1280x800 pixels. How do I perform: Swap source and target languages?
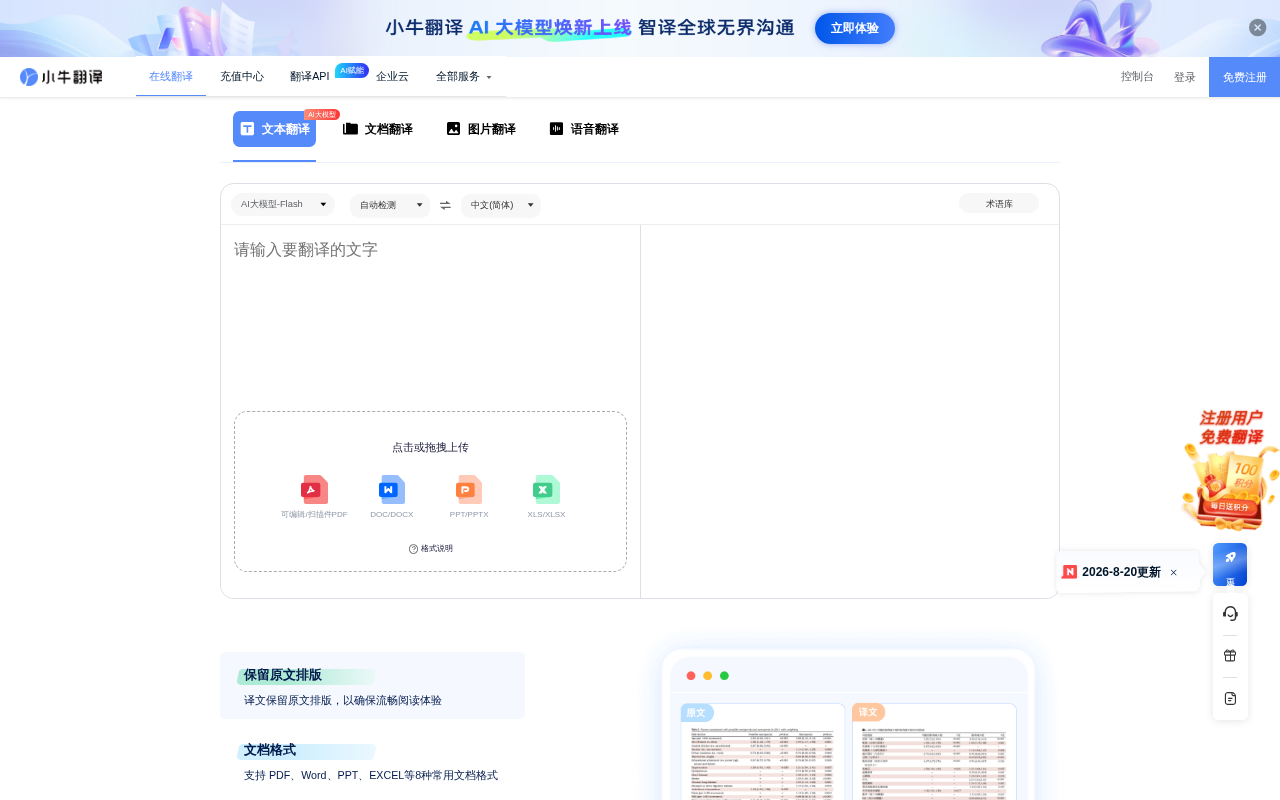coord(445,205)
